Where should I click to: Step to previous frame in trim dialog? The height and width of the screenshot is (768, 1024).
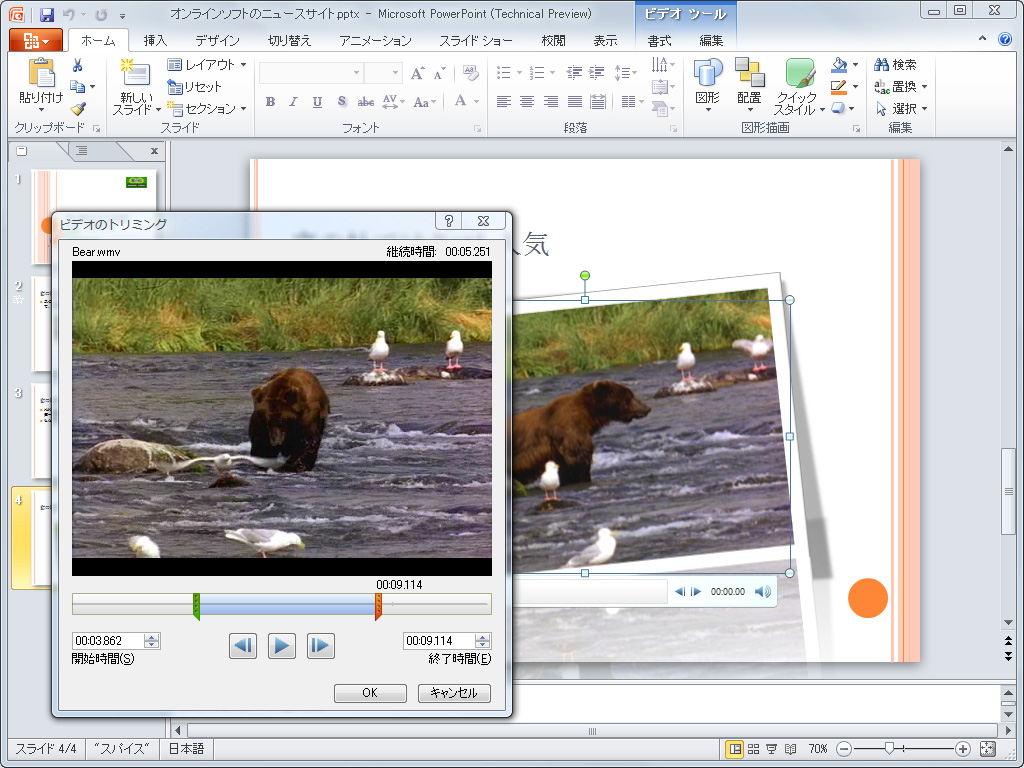pos(243,646)
